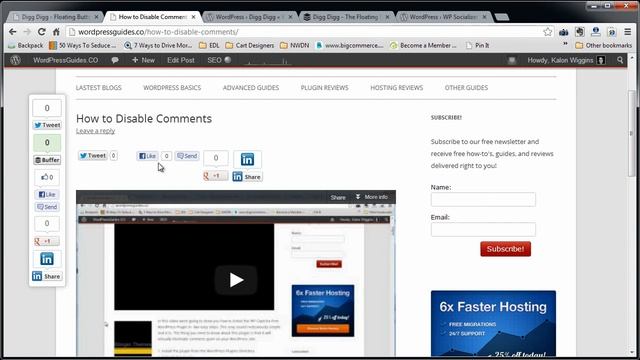
Task: Show hidden bookmarks with the chevron
Action: point(565,44)
